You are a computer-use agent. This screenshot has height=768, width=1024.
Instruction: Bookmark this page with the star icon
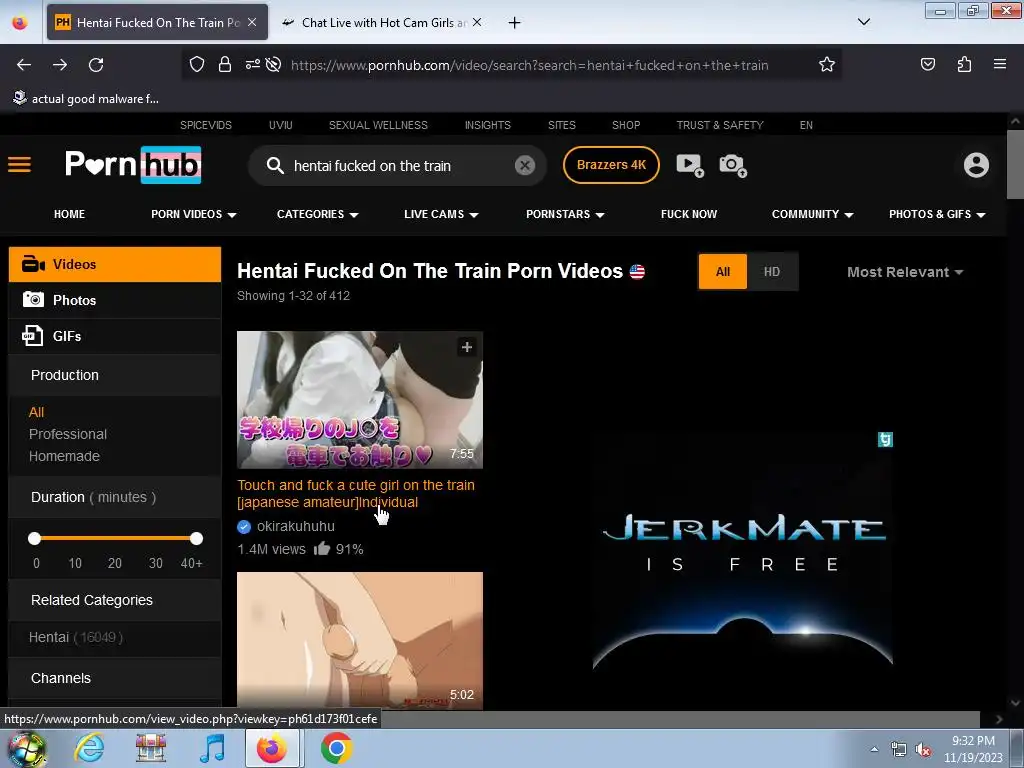tap(827, 64)
